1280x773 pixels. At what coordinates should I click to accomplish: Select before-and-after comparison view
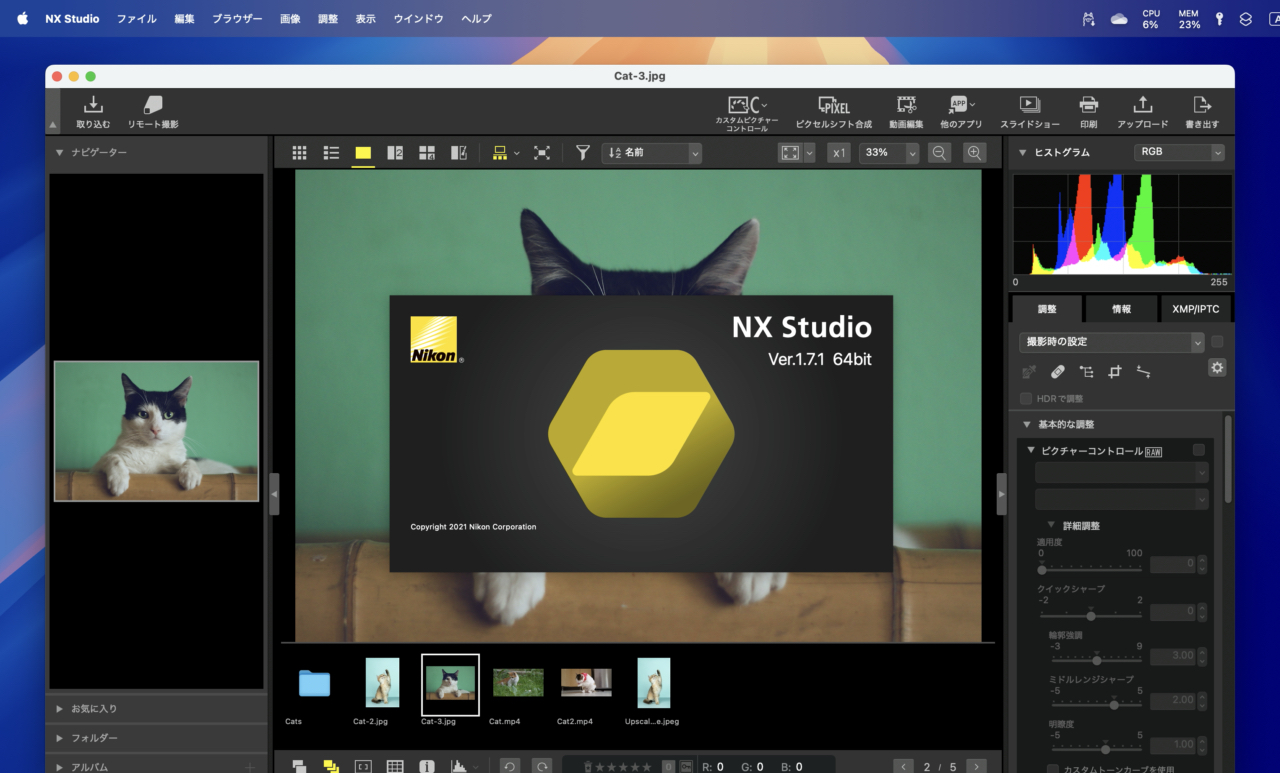tap(459, 153)
